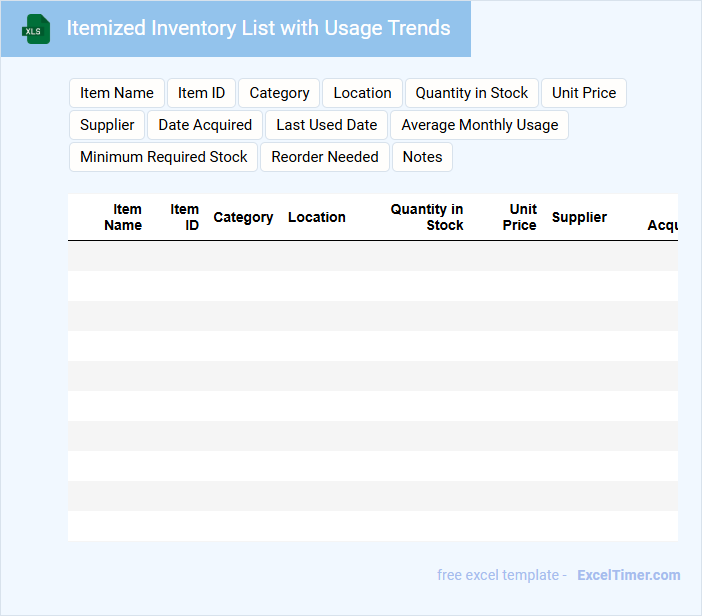
Task: Choose the Location tag
Action: (x=362, y=93)
